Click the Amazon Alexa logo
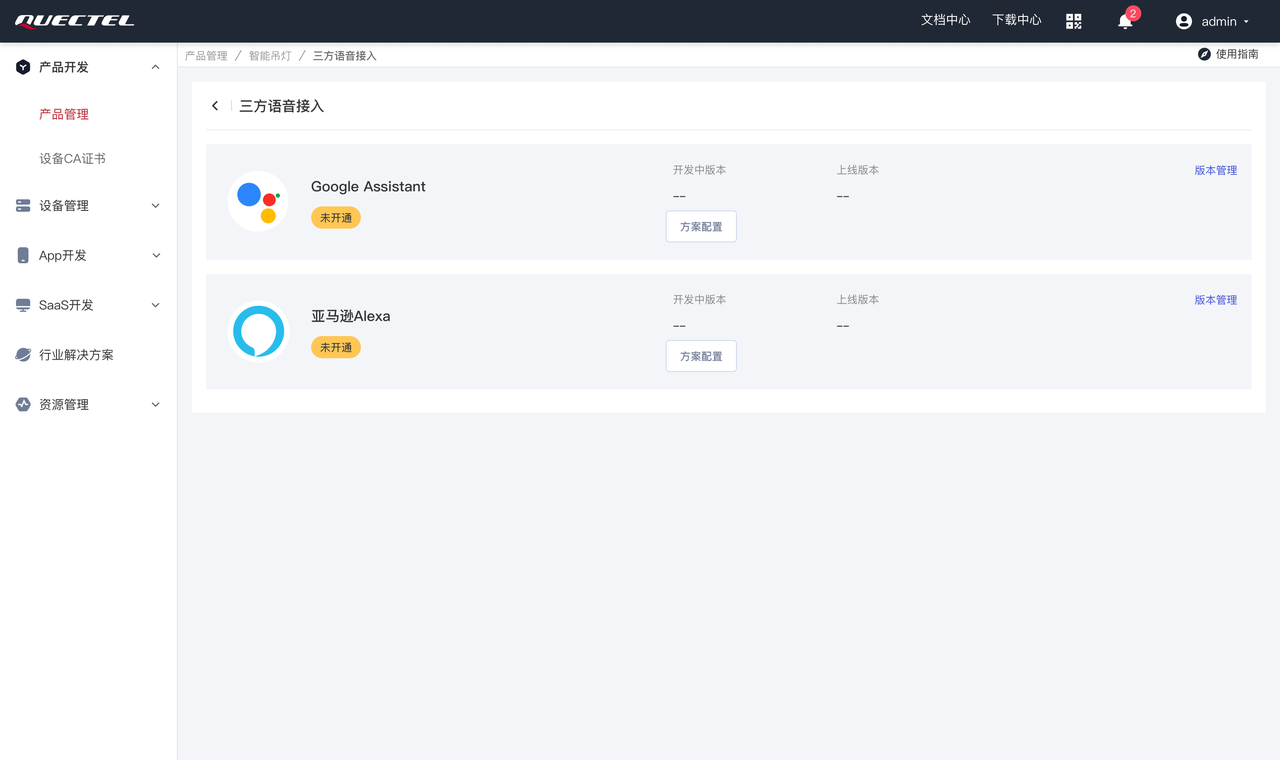This screenshot has width=1280, height=760. (258, 331)
